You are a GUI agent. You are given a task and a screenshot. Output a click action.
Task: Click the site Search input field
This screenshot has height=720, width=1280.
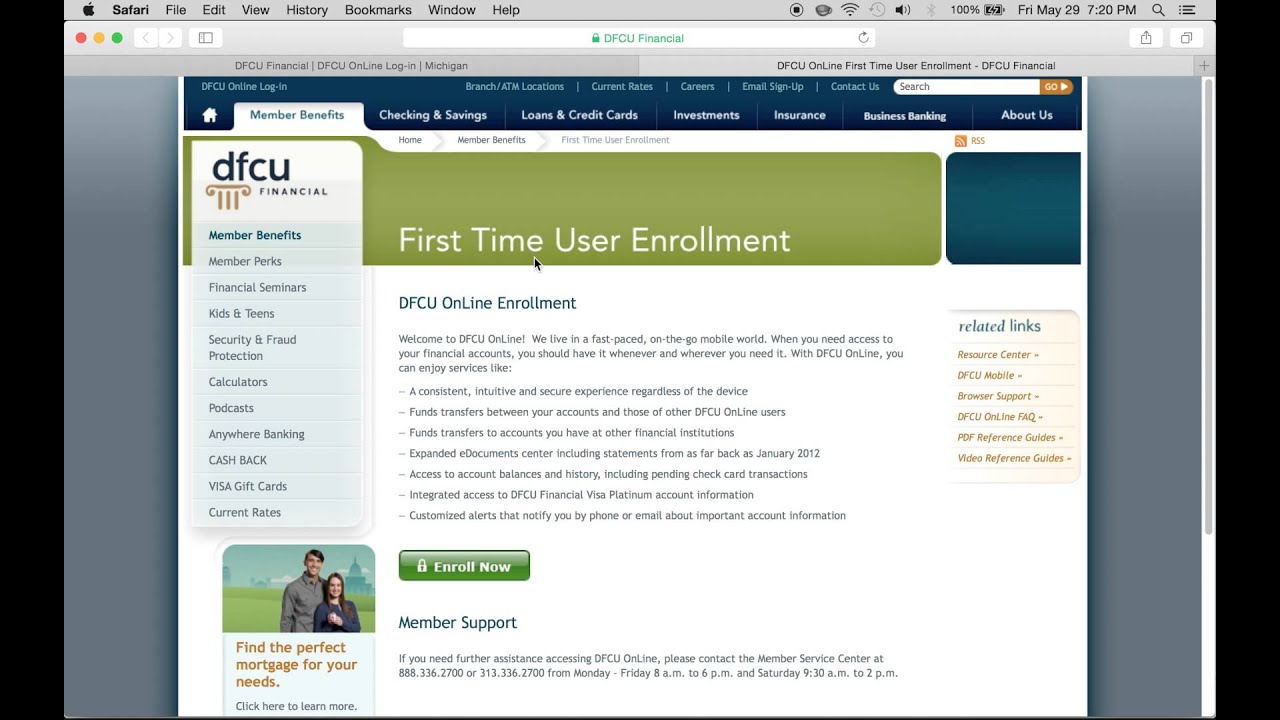[966, 87]
